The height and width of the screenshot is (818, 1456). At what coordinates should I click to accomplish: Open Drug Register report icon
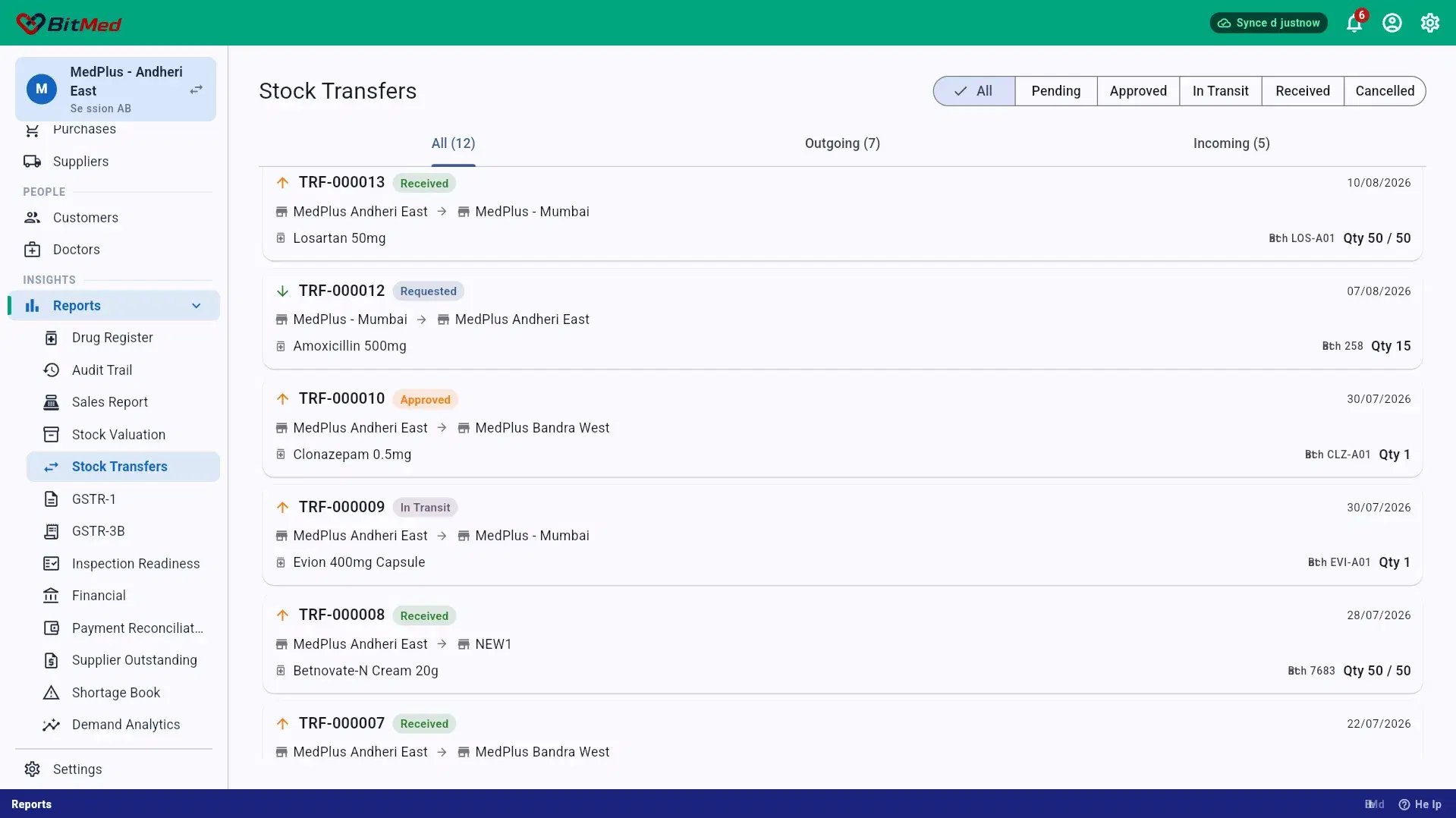click(51, 338)
